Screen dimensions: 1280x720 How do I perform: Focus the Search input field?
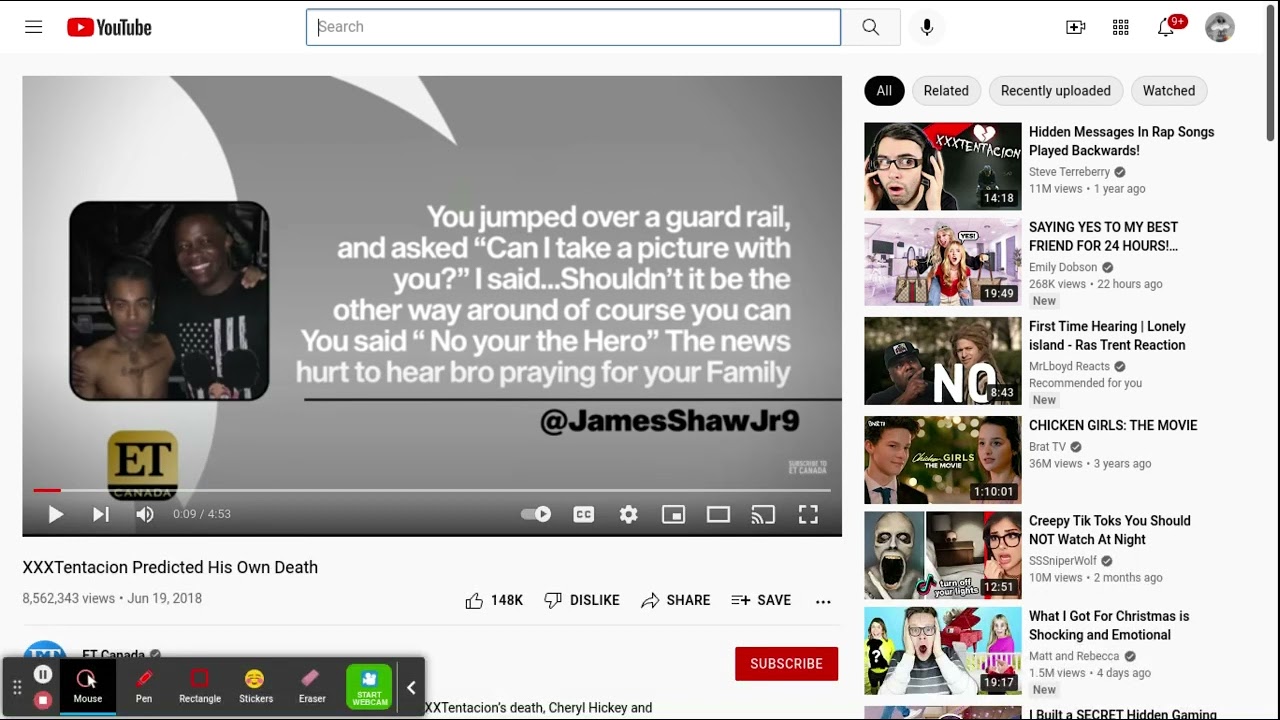573,27
